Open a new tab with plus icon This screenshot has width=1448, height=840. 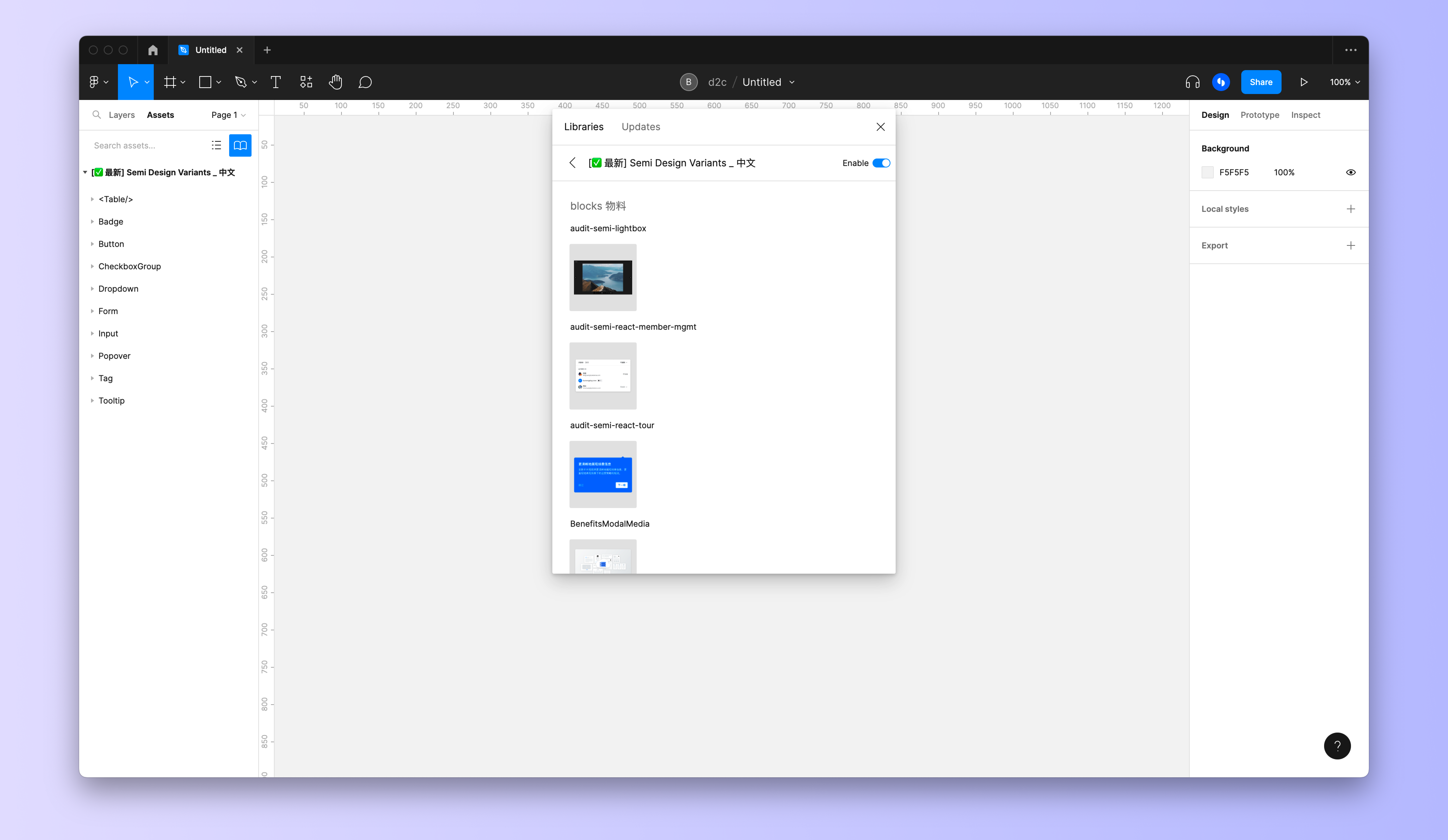point(267,50)
